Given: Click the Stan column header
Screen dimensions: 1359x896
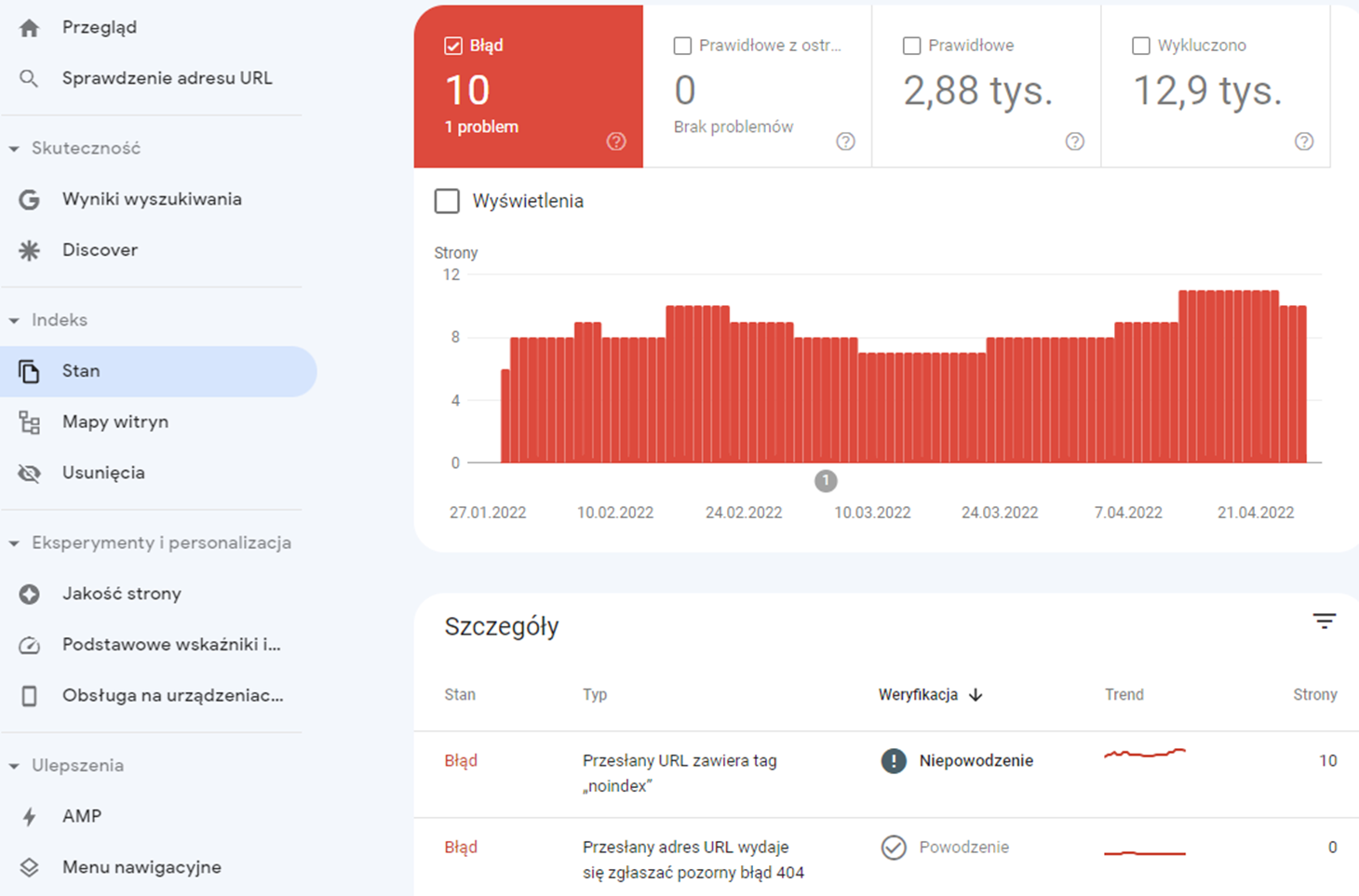Looking at the screenshot, I should point(460,695).
